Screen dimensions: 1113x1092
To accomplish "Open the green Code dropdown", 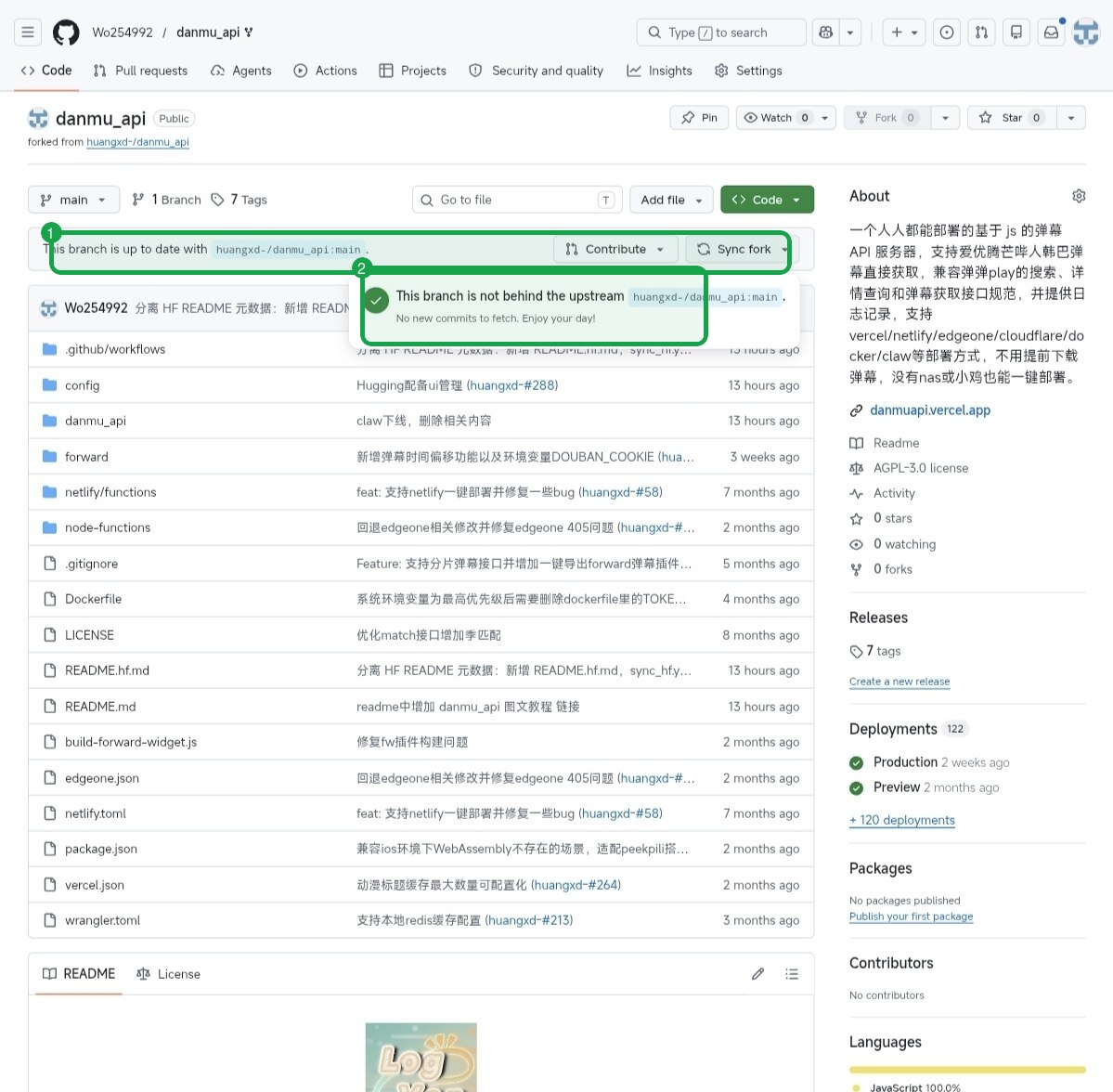I will (767, 200).
